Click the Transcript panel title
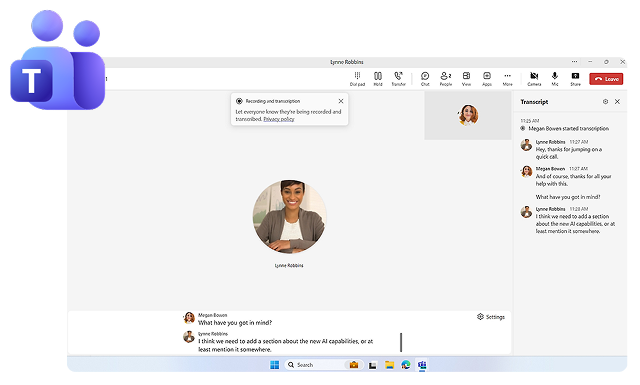The width and height of the screenshot is (640, 385). 534,102
